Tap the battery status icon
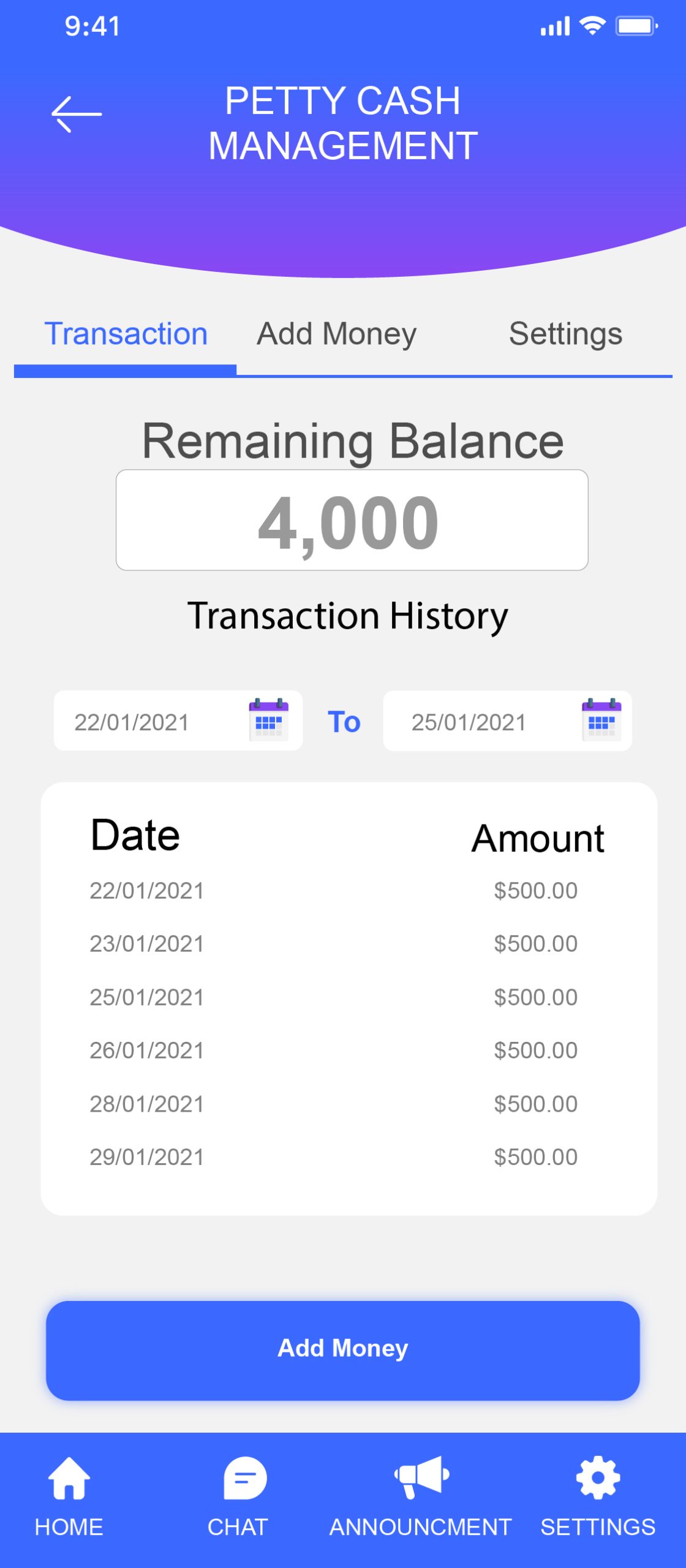The height and width of the screenshot is (1568, 686). pyautogui.click(x=636, y=26)
